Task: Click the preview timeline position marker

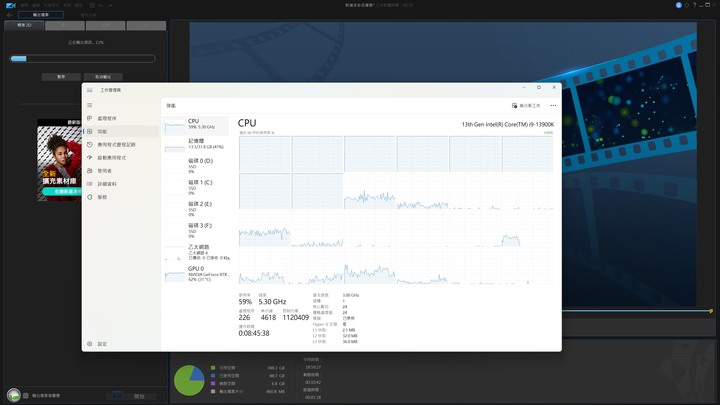Action: (711, 311)
